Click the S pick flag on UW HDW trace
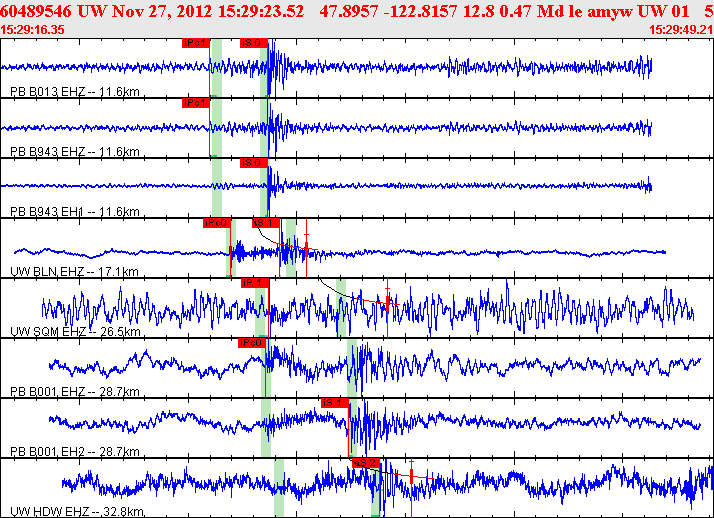Image resolution: width=714 pixels, height=518 pixels. click(366, 462)
